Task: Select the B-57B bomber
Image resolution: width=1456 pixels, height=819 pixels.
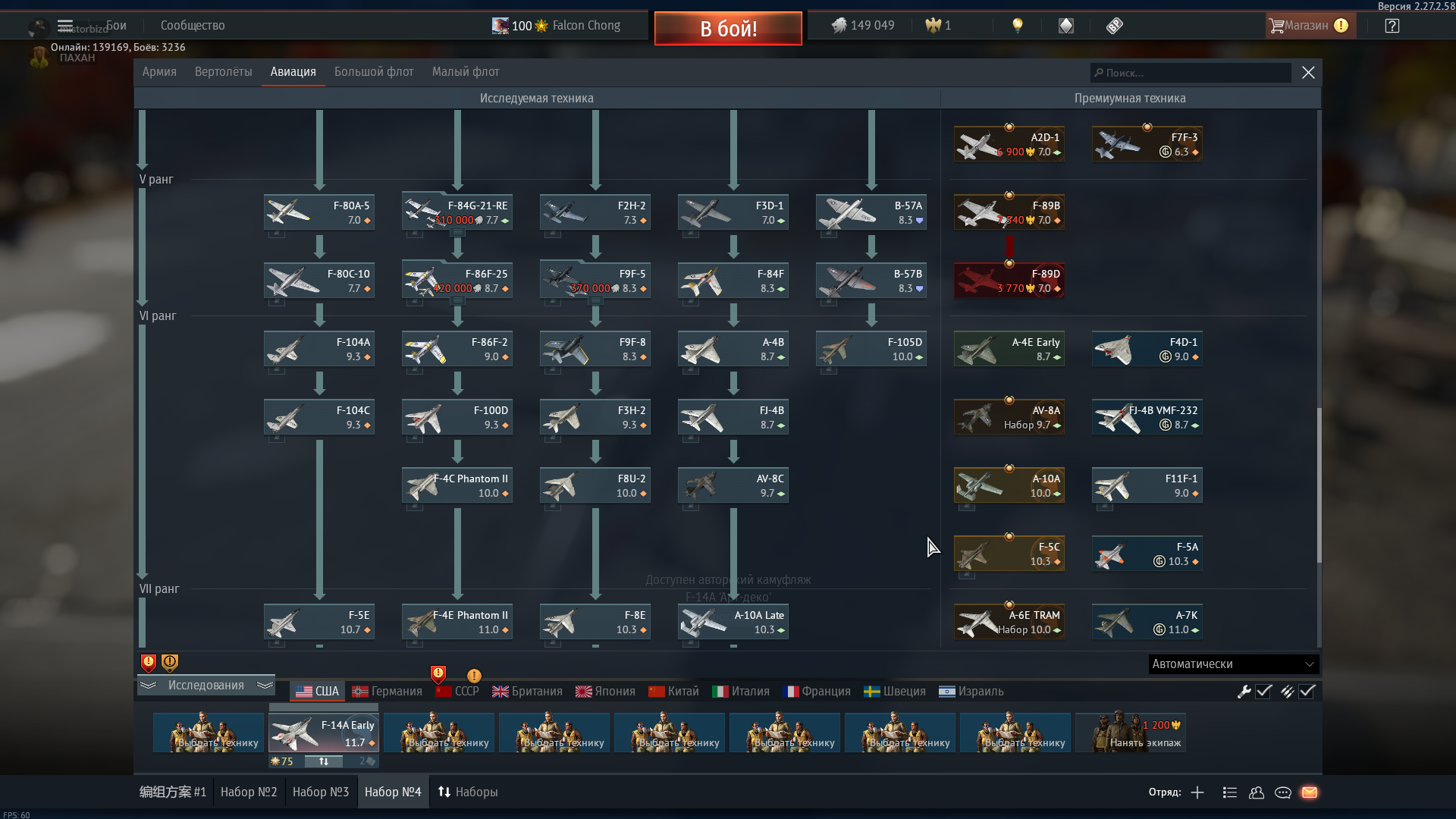Action: click(x=871, y=281)
